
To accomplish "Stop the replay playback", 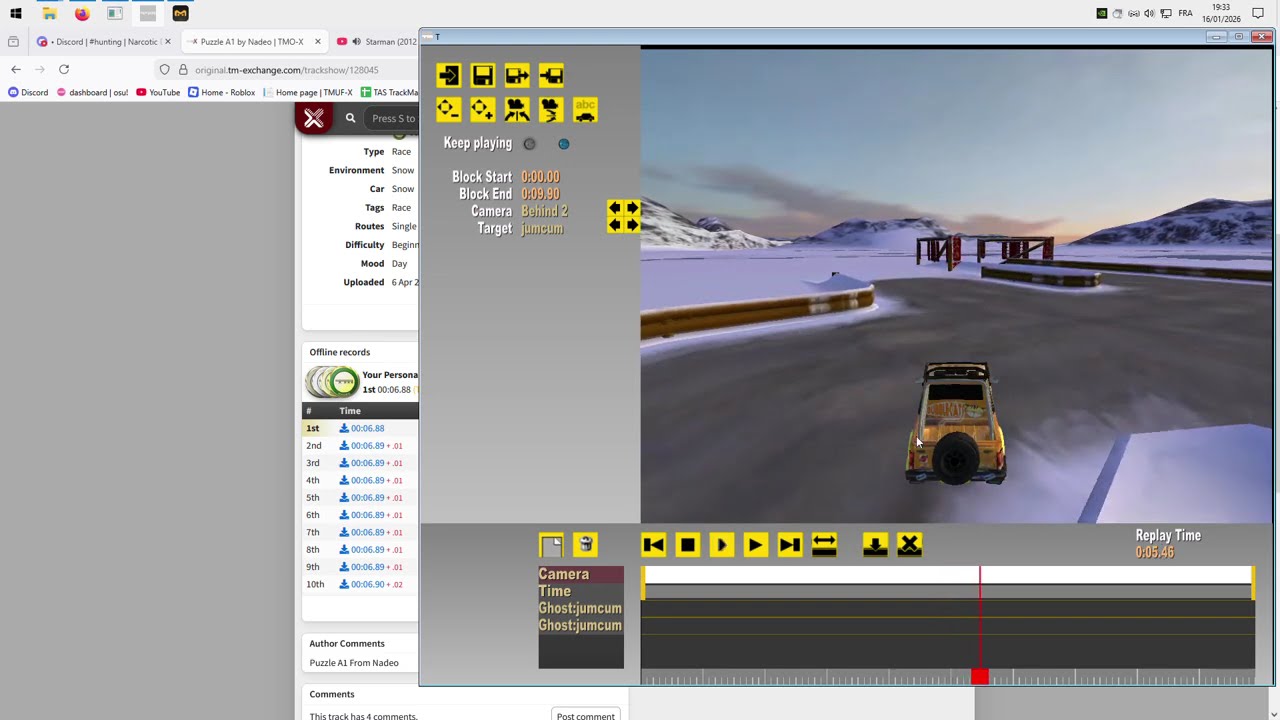I will click(687, 545).
